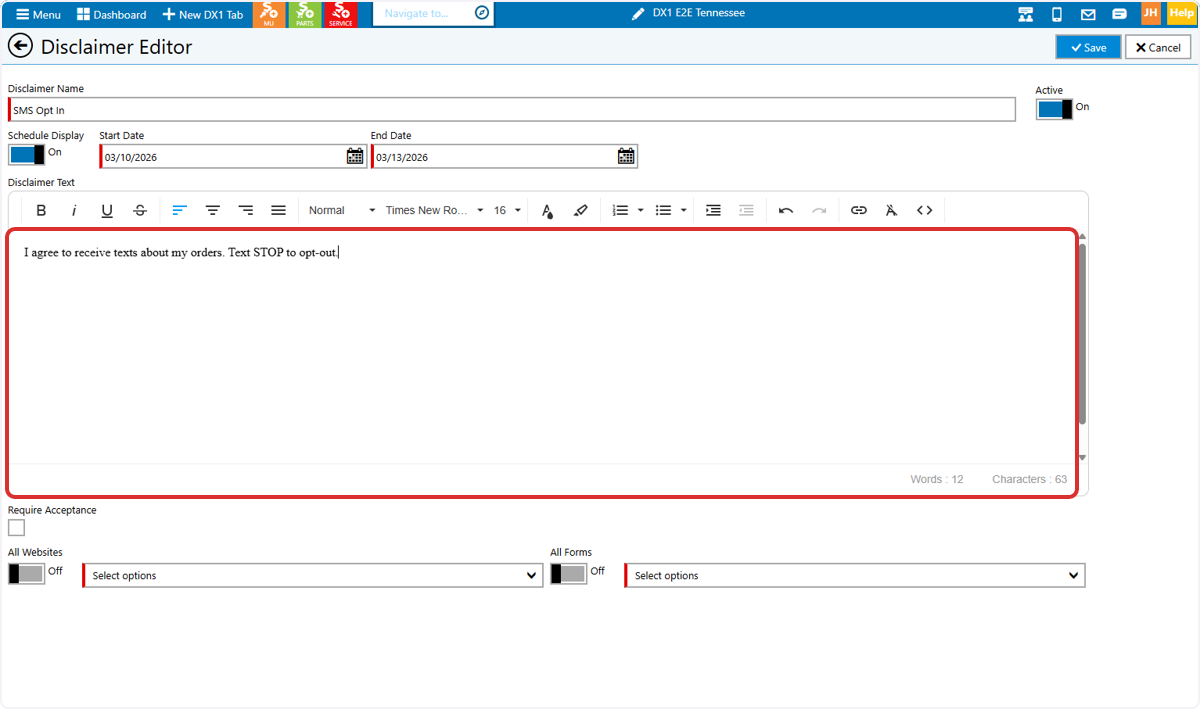Switch off the Schedule Display toggle
Viewport: 1200px width, 709px height.
pyautogui.click(x=27, y=154)
